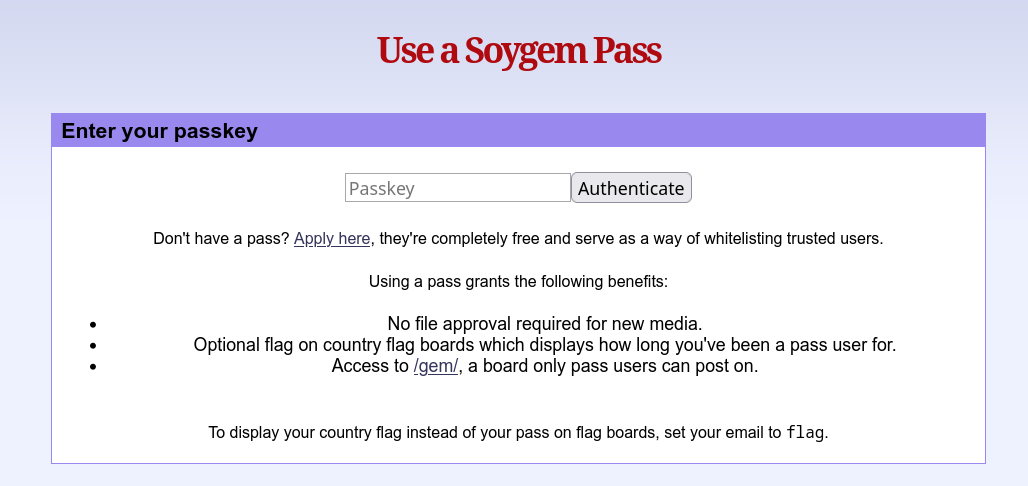The width and height of the screenshot is (1028, 486).
Task: Click the Enter your passkey header text
Action: point(160,131)
